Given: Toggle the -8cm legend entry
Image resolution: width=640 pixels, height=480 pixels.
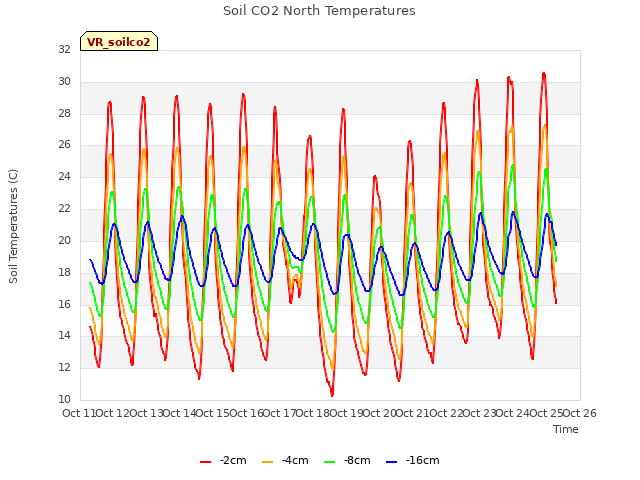Looking at the screenshot, I should [347, 460].
